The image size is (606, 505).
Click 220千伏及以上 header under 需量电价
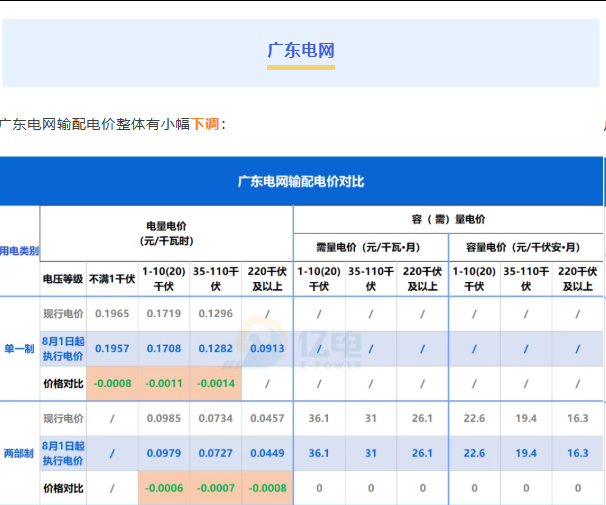pyautogui.click(x=422, y=279)
